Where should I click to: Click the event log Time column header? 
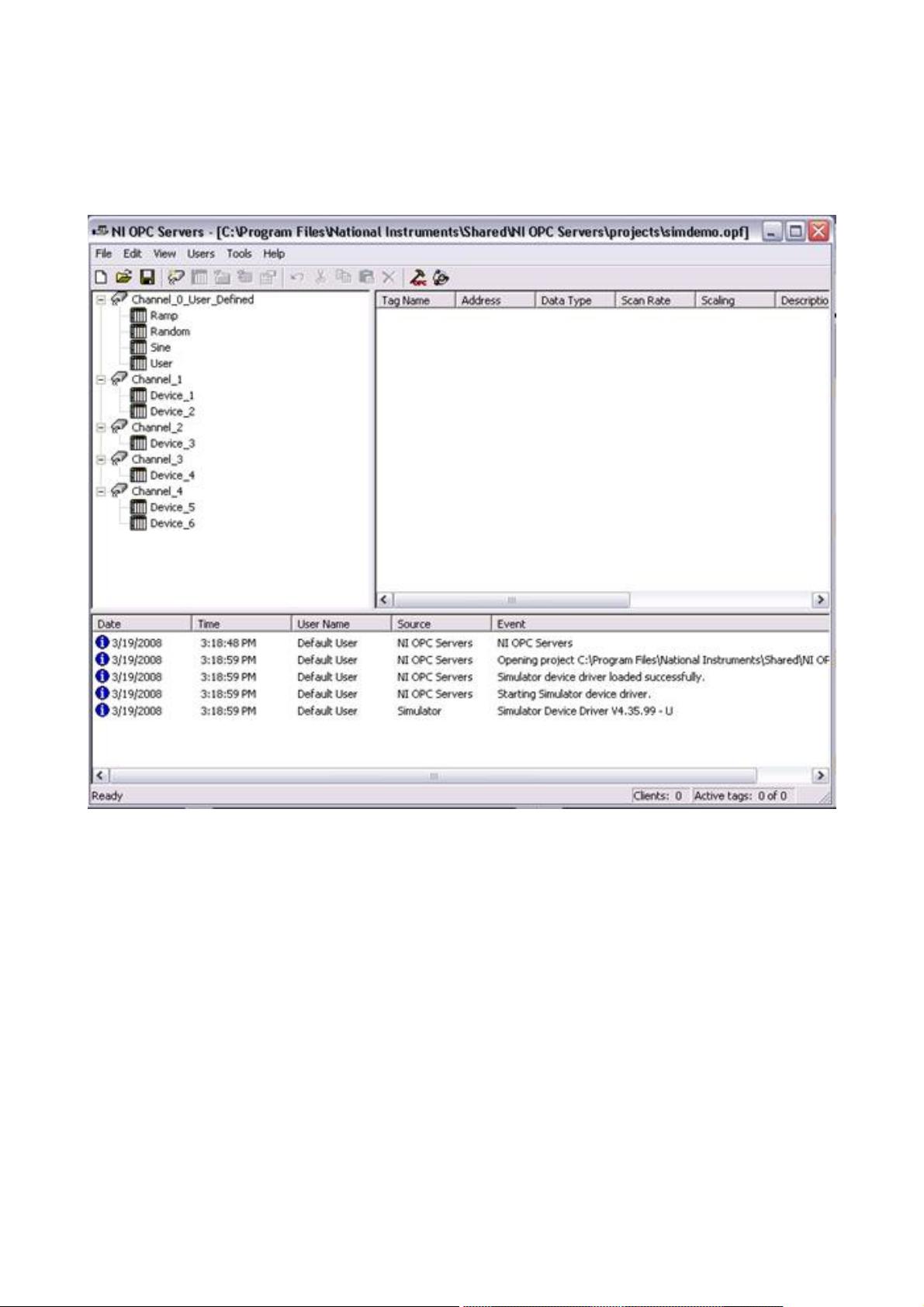click(x=241, y=624)
